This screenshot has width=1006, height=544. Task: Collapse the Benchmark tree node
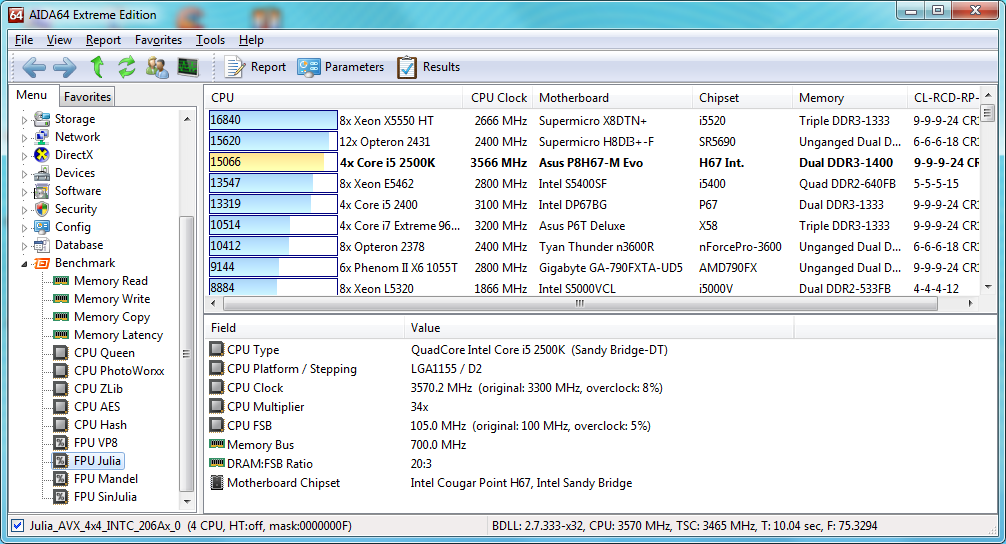coord(24,264)
